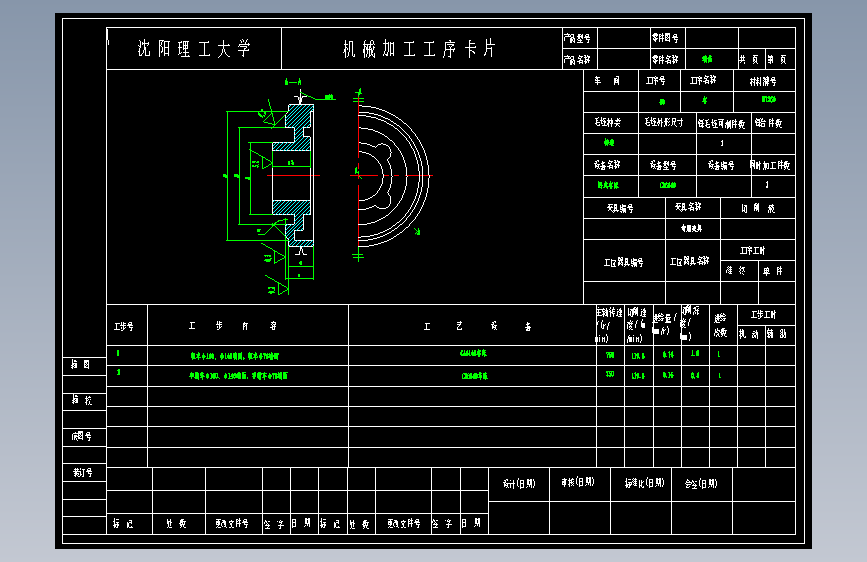The height and width of the screenshot is (562, 867).
Task: Select the 机动 sub-header cell
Action: (x=751, y=335)
